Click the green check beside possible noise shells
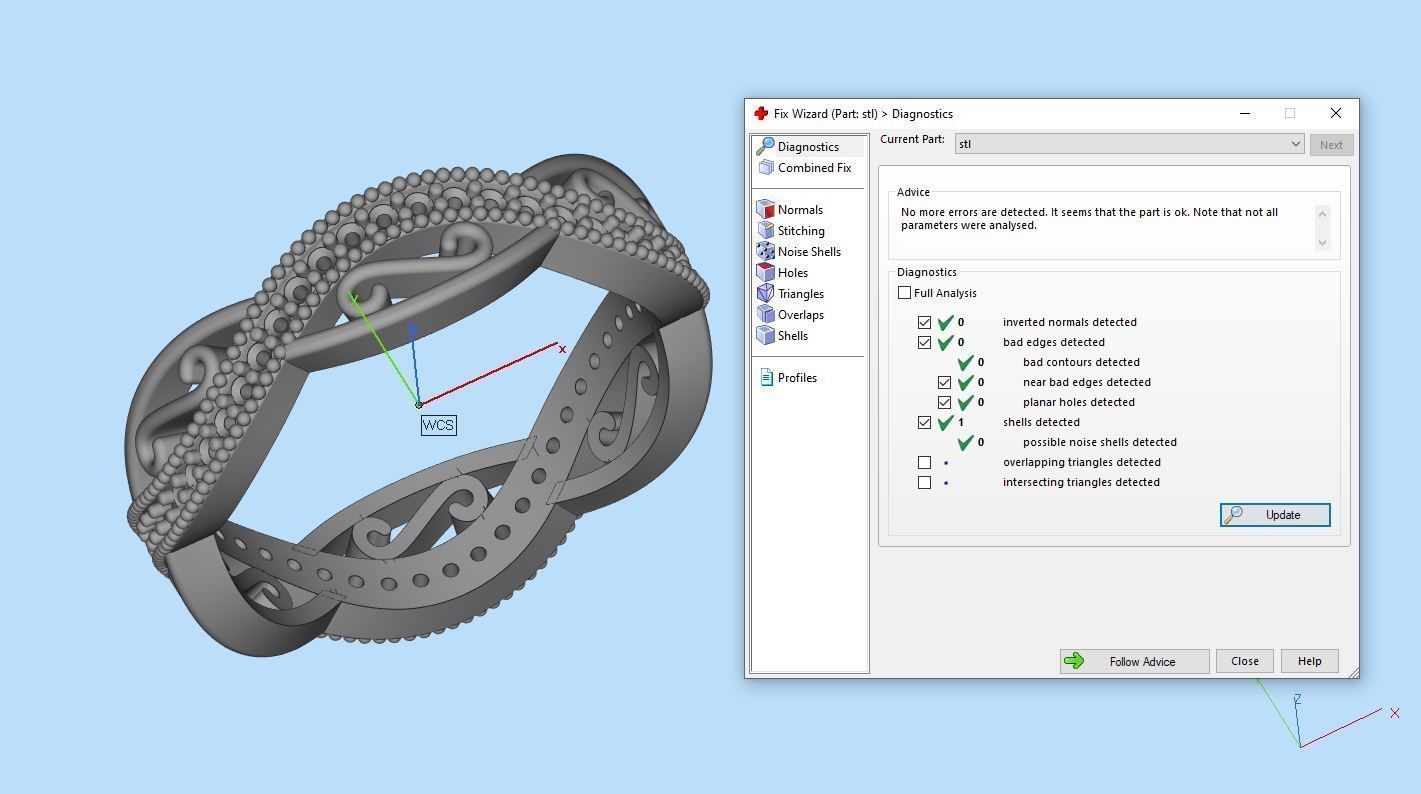Image resolution: width=1421 pixels, height=794 pixels. pyautogui.click(x=965, y=442)
